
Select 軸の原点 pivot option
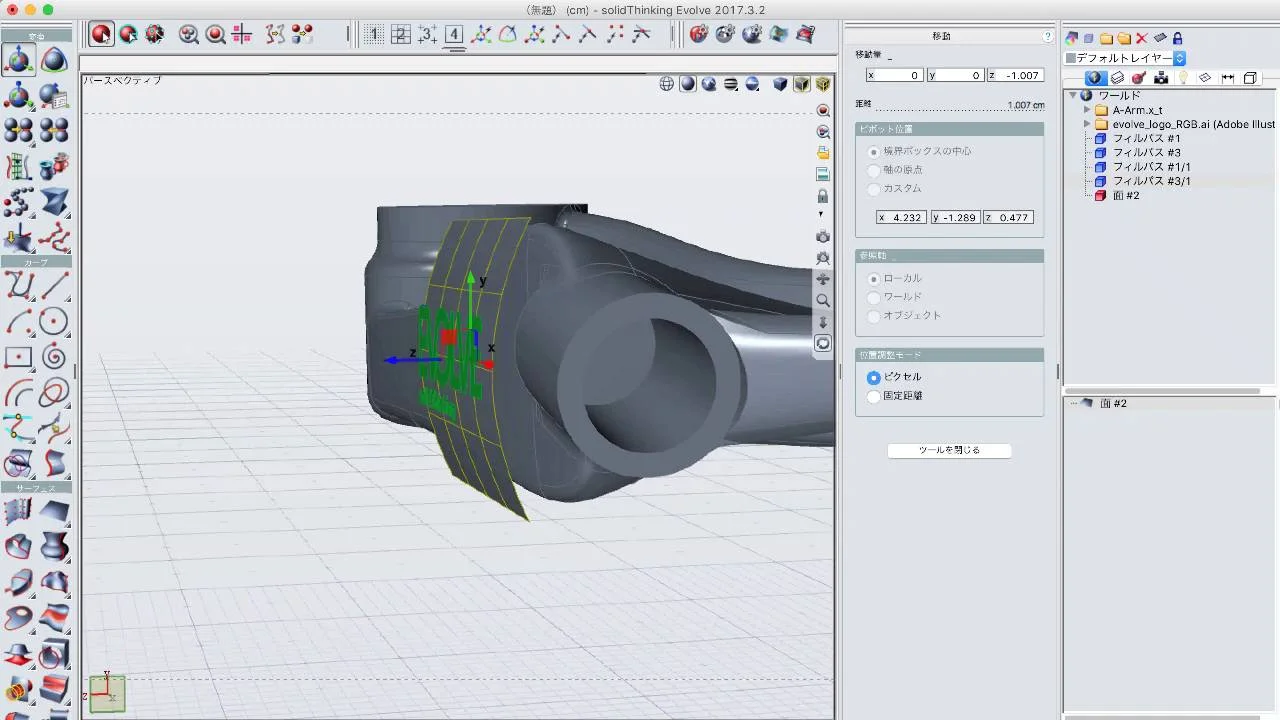pos(874,170)
